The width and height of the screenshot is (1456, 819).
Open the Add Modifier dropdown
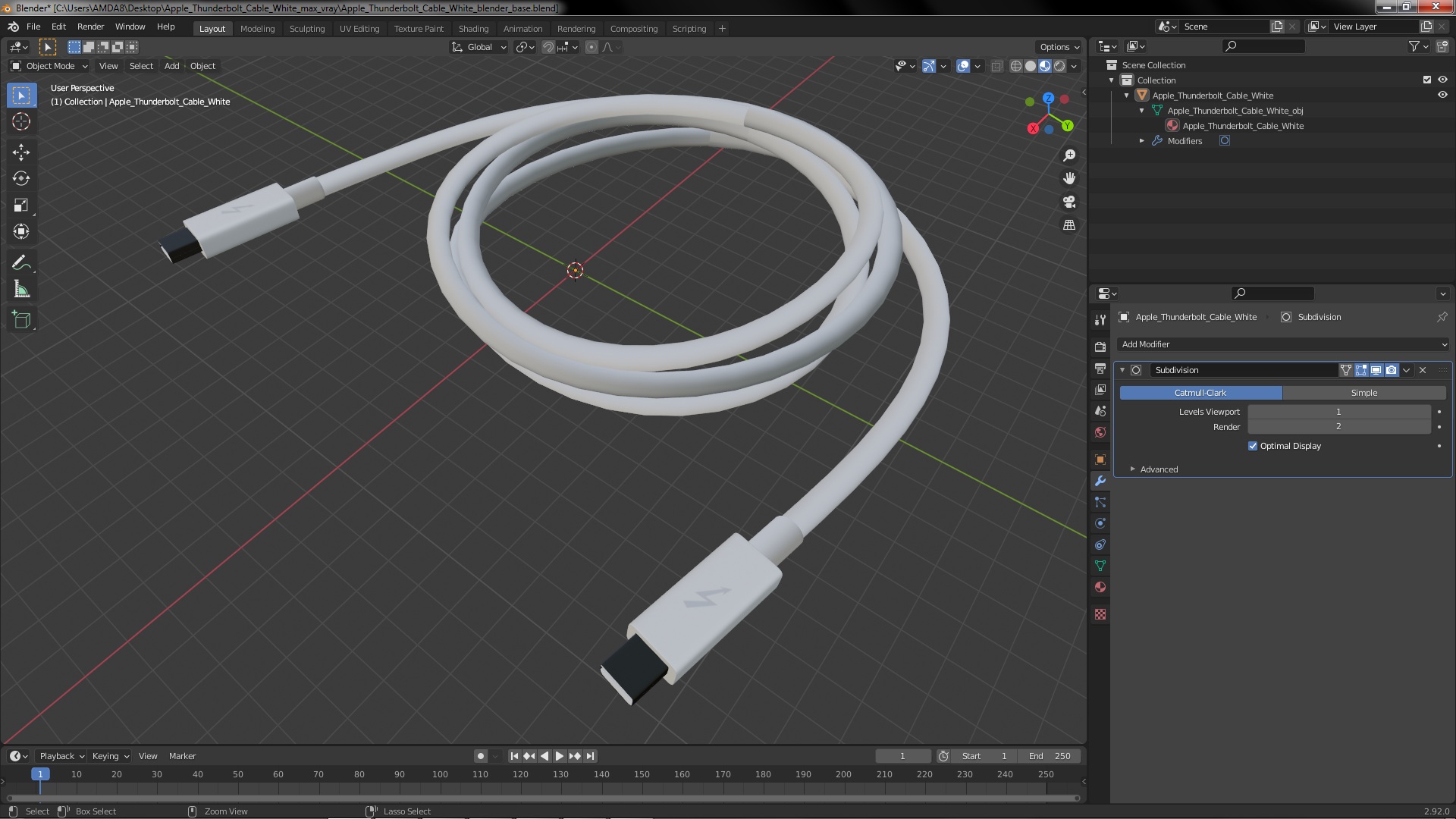[x=1283, y=344]
